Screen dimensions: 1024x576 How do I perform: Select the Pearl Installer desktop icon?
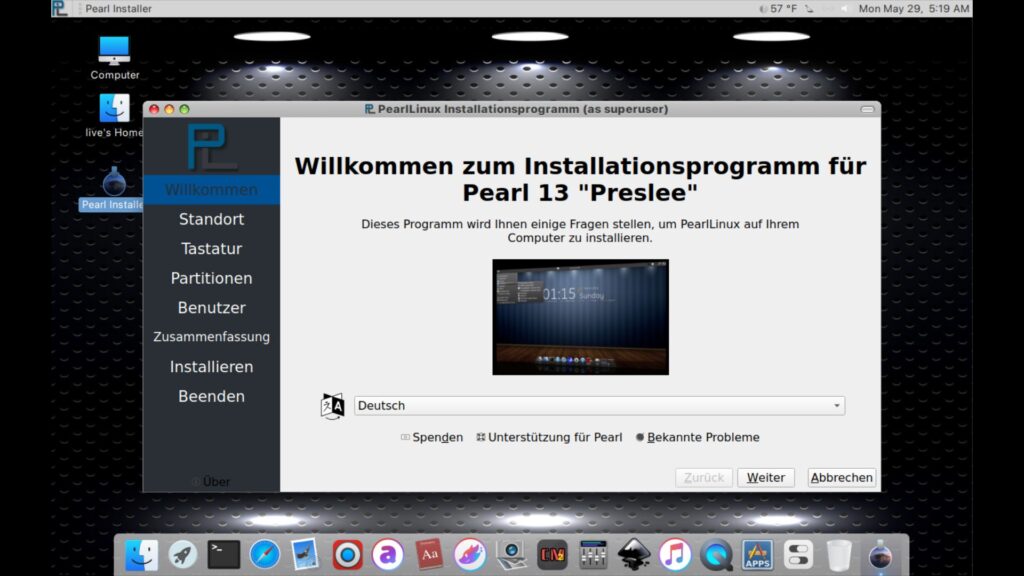[112, 188]
